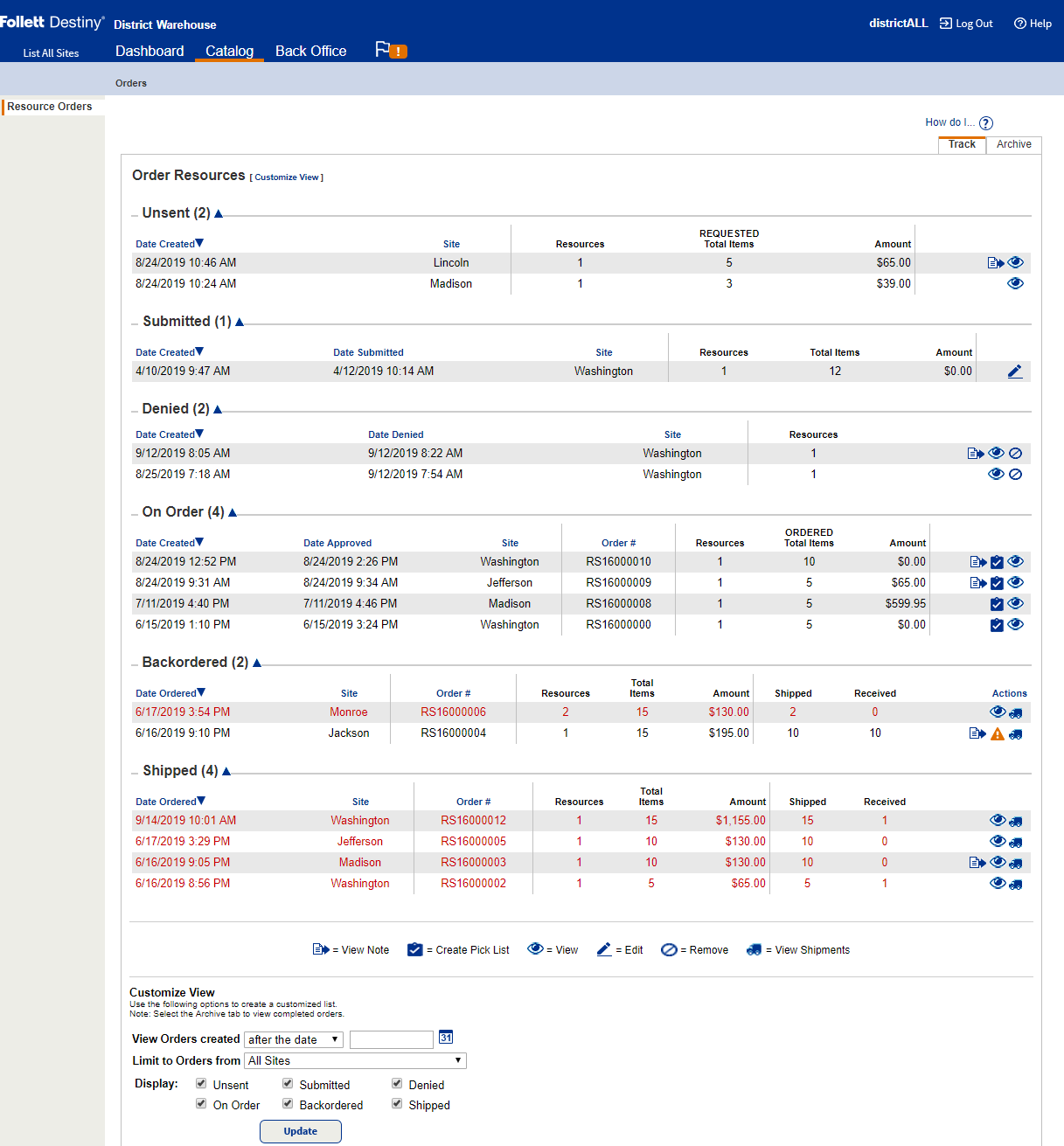Create pick list for order RS16000000
This screenshot has height=1146, width=1064.
tap(997, 625)
